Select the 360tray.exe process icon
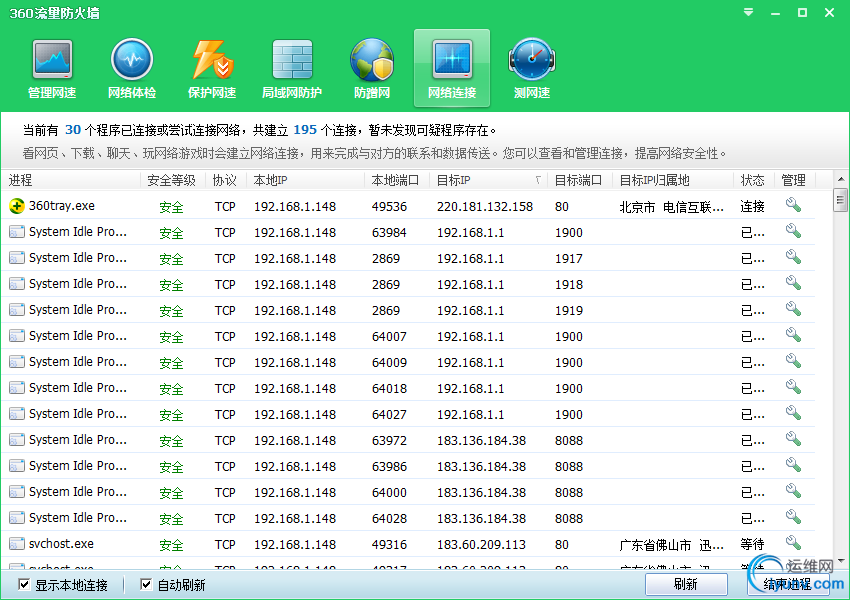 [17, 206]
